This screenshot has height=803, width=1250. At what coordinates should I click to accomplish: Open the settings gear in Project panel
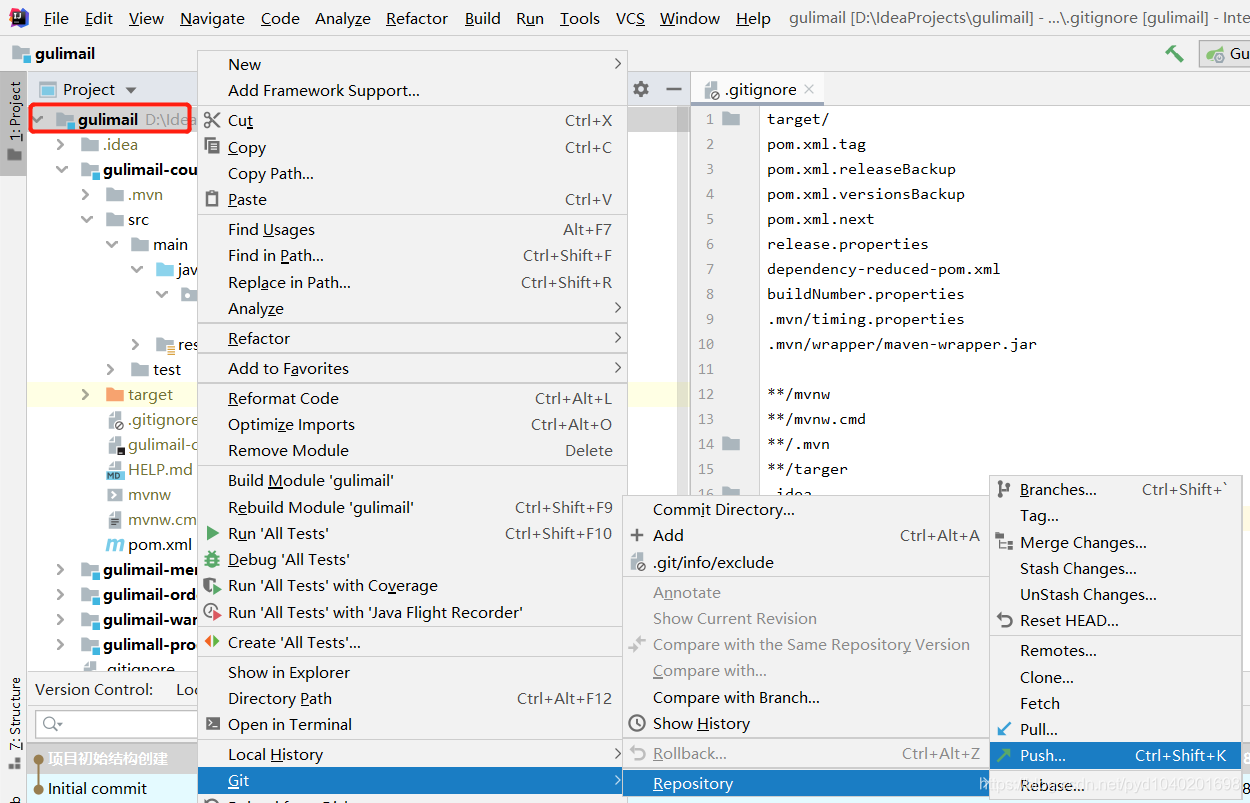pyautogui.click(x=641, y=89)
